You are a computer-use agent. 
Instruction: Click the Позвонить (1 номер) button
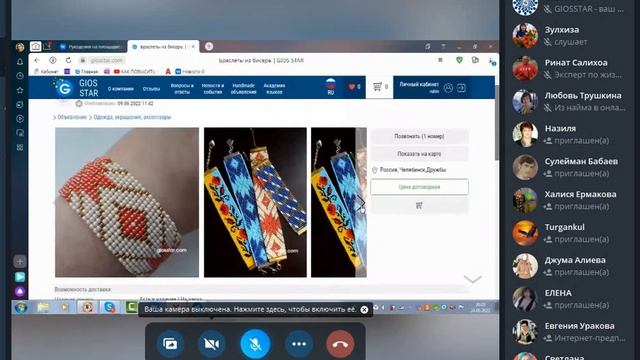[x=419, y=136]
